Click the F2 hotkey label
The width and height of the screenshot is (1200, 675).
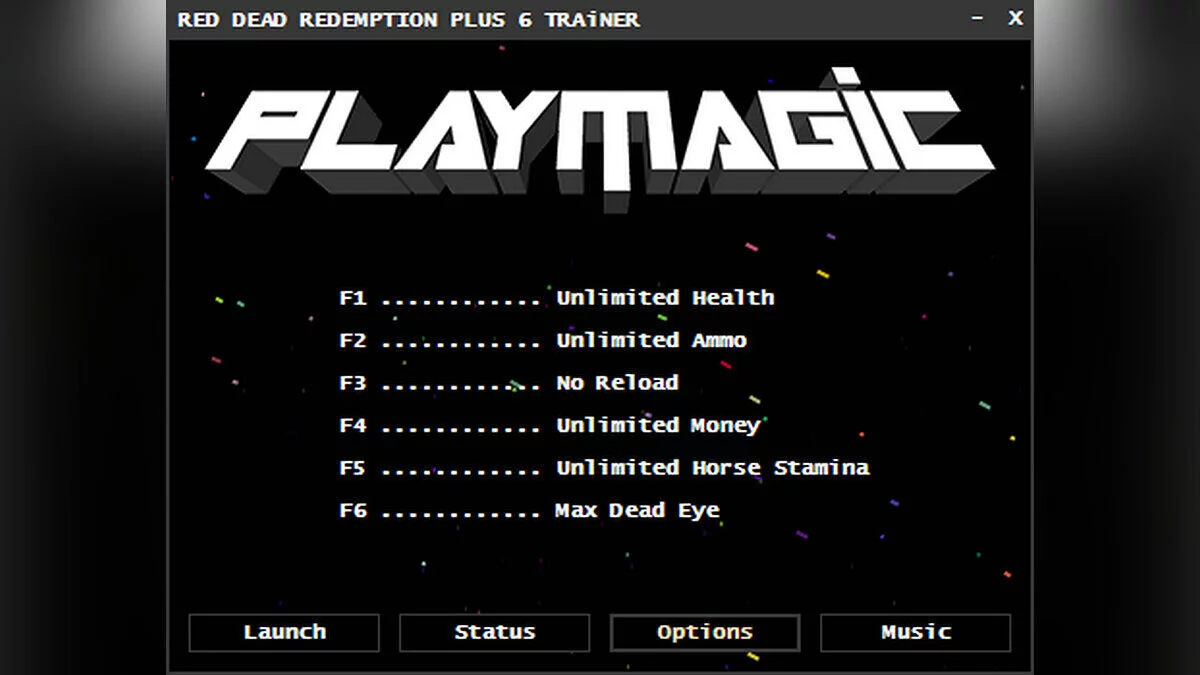(353, 340)
